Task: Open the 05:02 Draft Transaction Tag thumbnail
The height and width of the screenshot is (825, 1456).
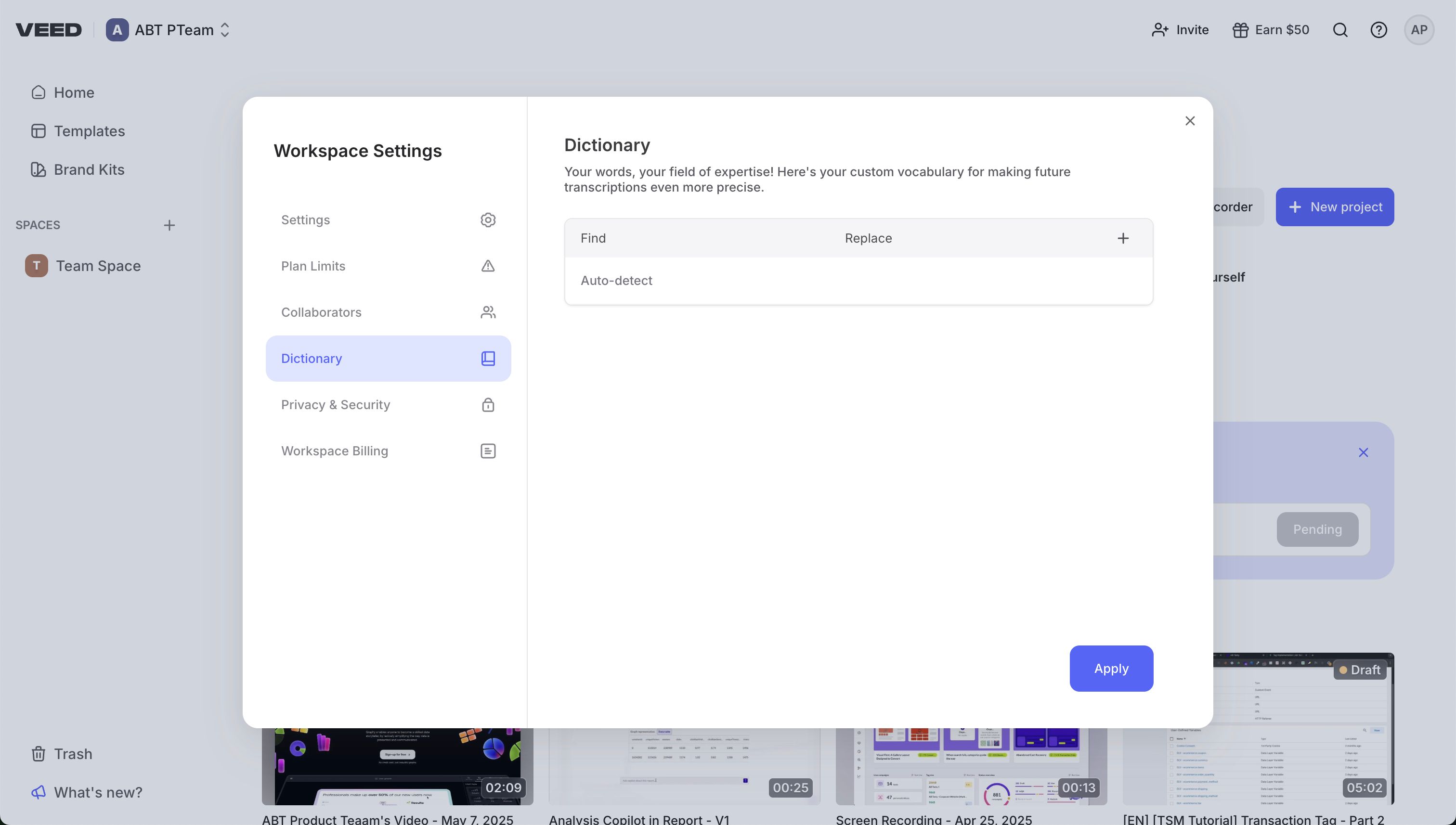Action: click(1303, 729)
